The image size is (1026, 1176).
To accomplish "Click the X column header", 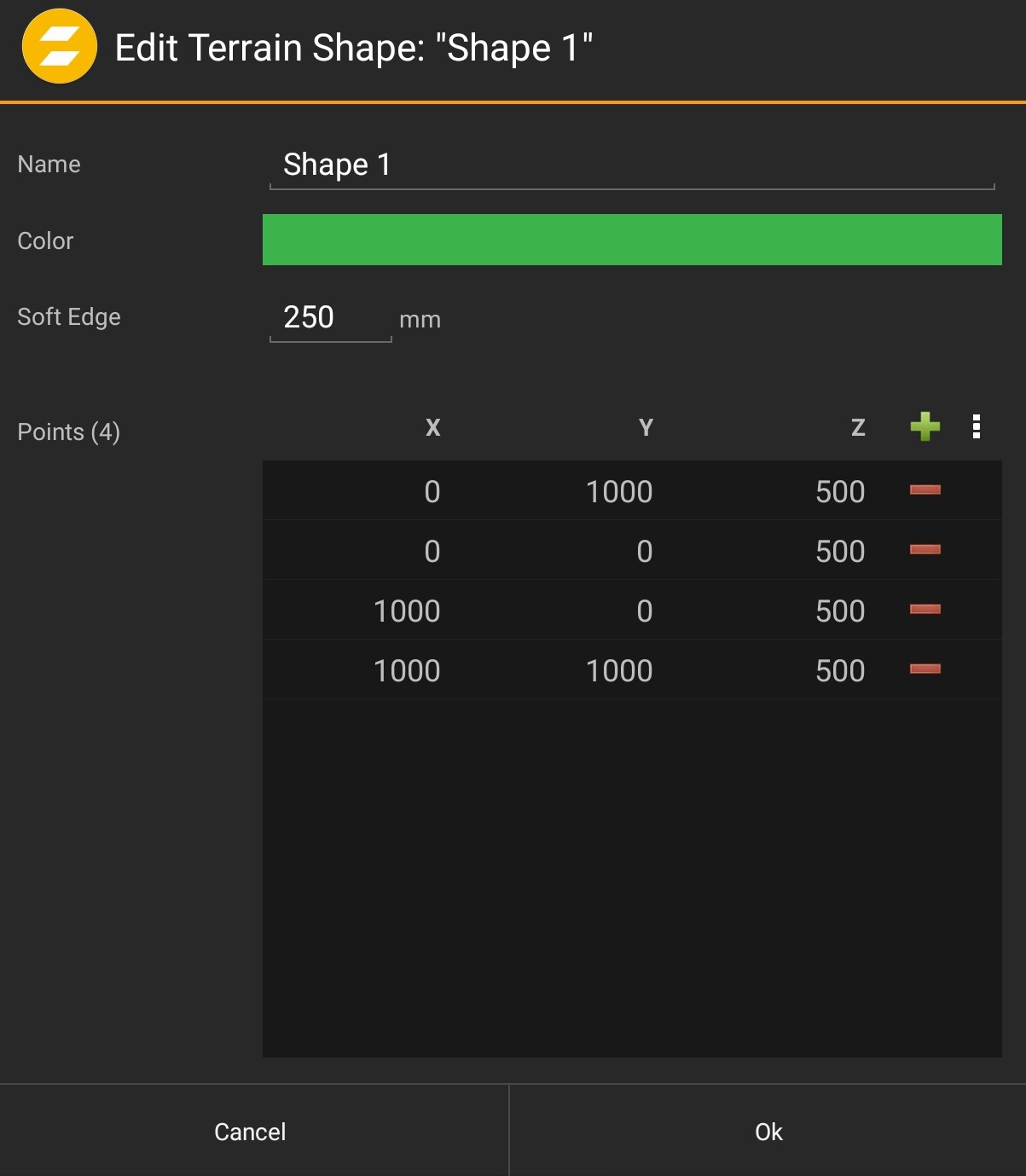I will tap(432, 427).
